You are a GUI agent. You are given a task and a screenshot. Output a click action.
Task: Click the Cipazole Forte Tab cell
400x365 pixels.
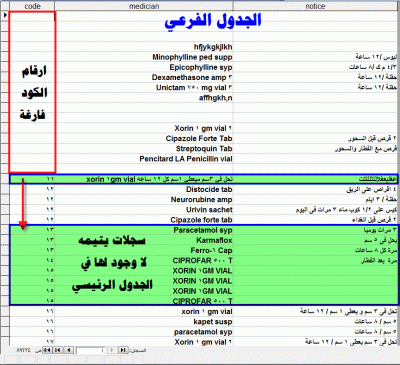144,138
